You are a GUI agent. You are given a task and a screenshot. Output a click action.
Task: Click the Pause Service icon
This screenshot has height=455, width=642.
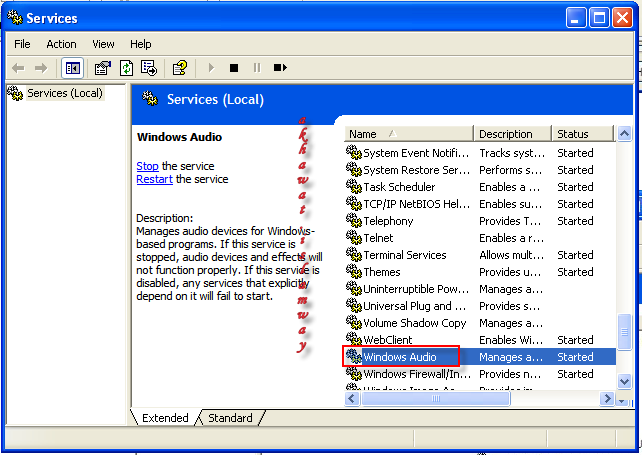pyautogui.click(x=257, y=68)
